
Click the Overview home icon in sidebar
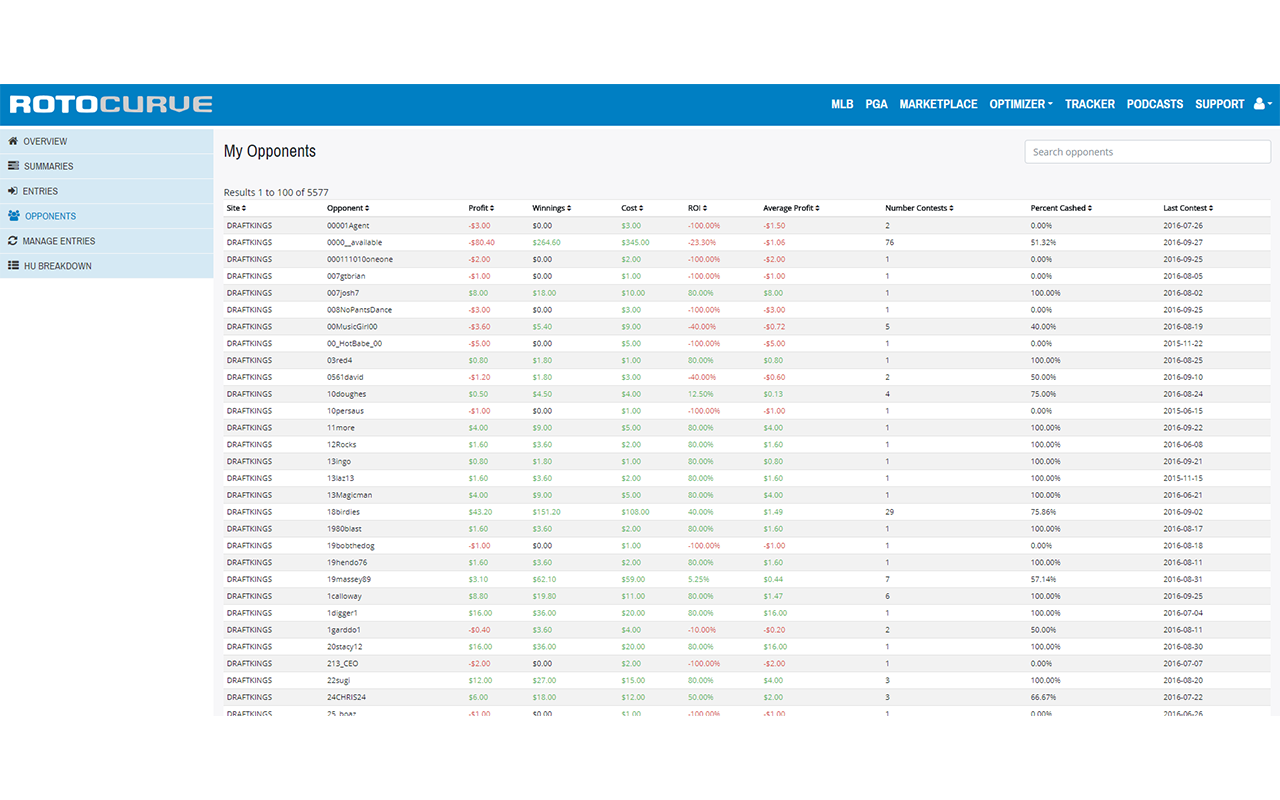pos(14,141)
